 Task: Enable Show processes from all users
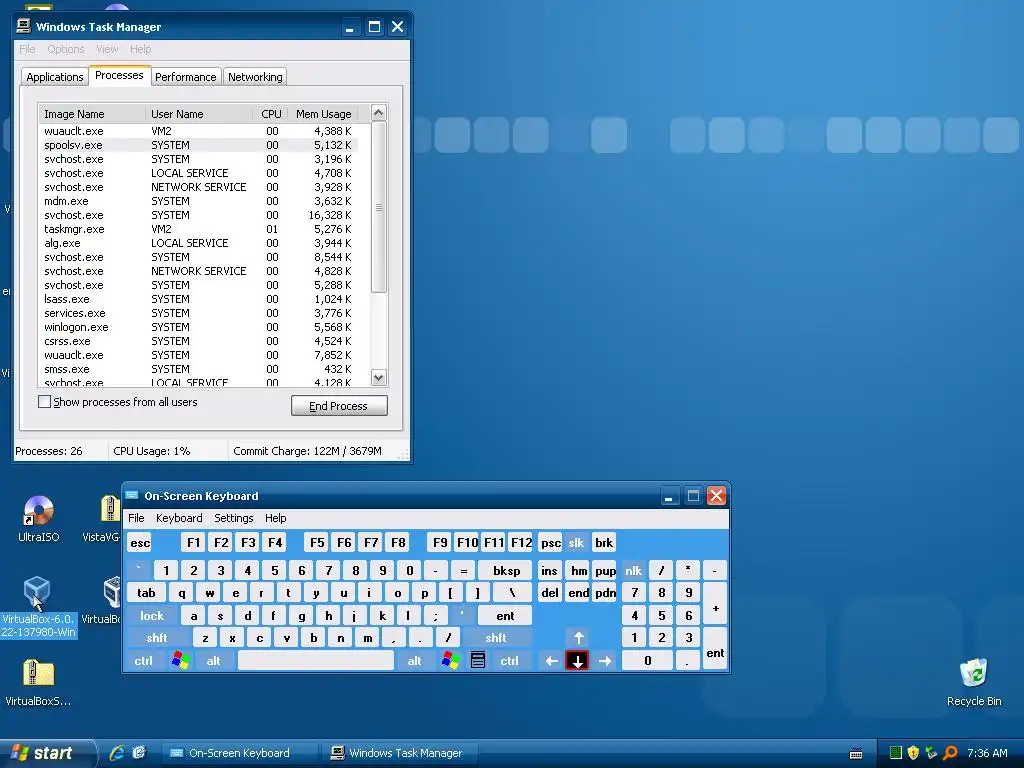[x=44, y=402]
